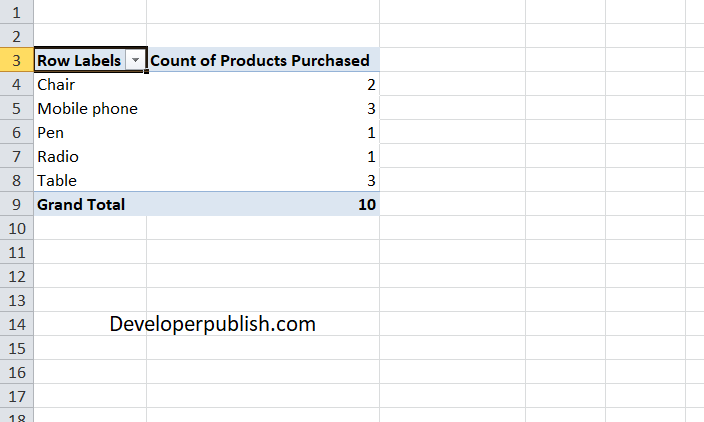Click the Chair row label cell
The width and height of the screenshot is (704, 422).
90,84
